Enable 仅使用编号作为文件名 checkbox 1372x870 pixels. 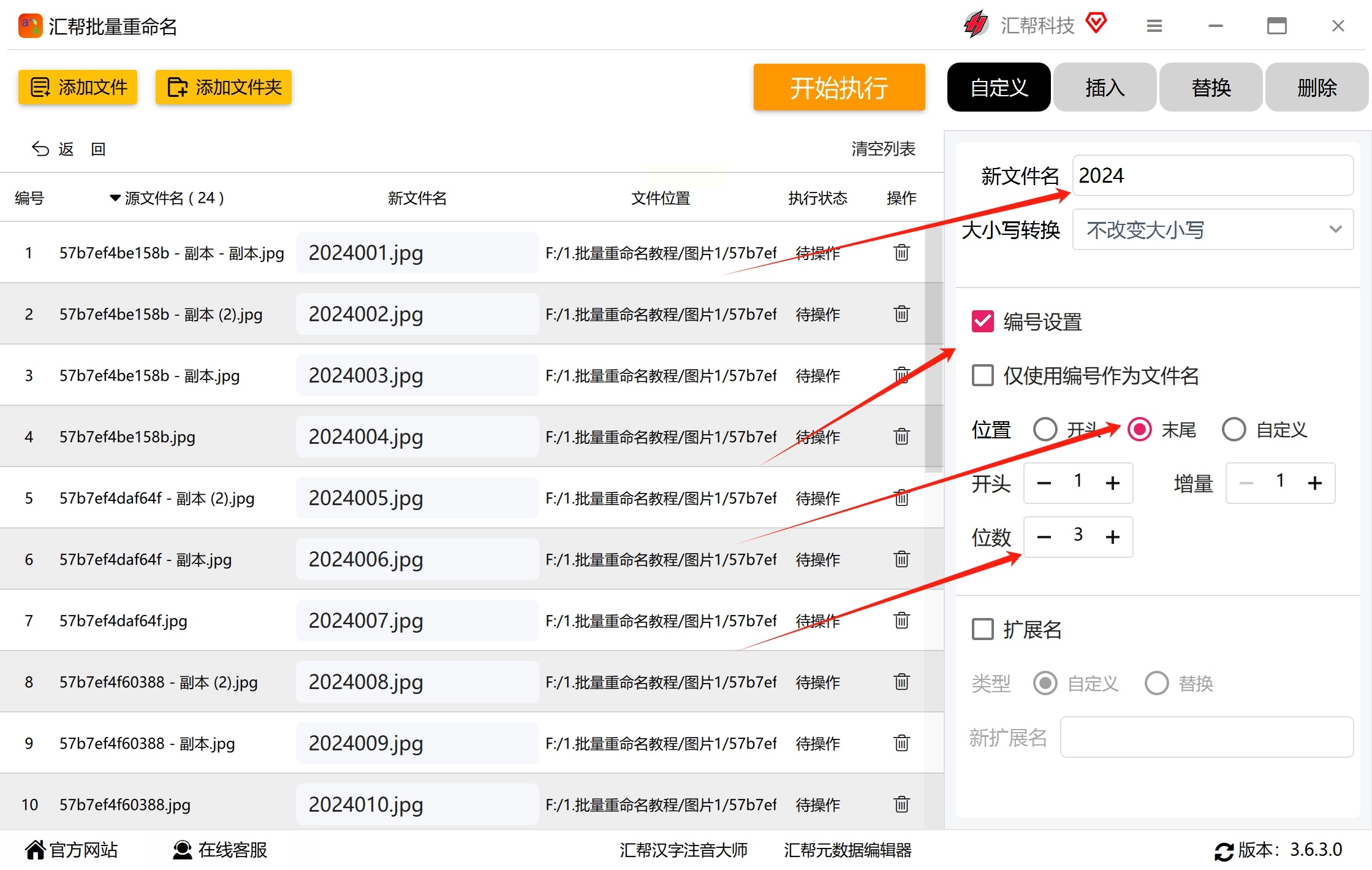click(983, 375)
